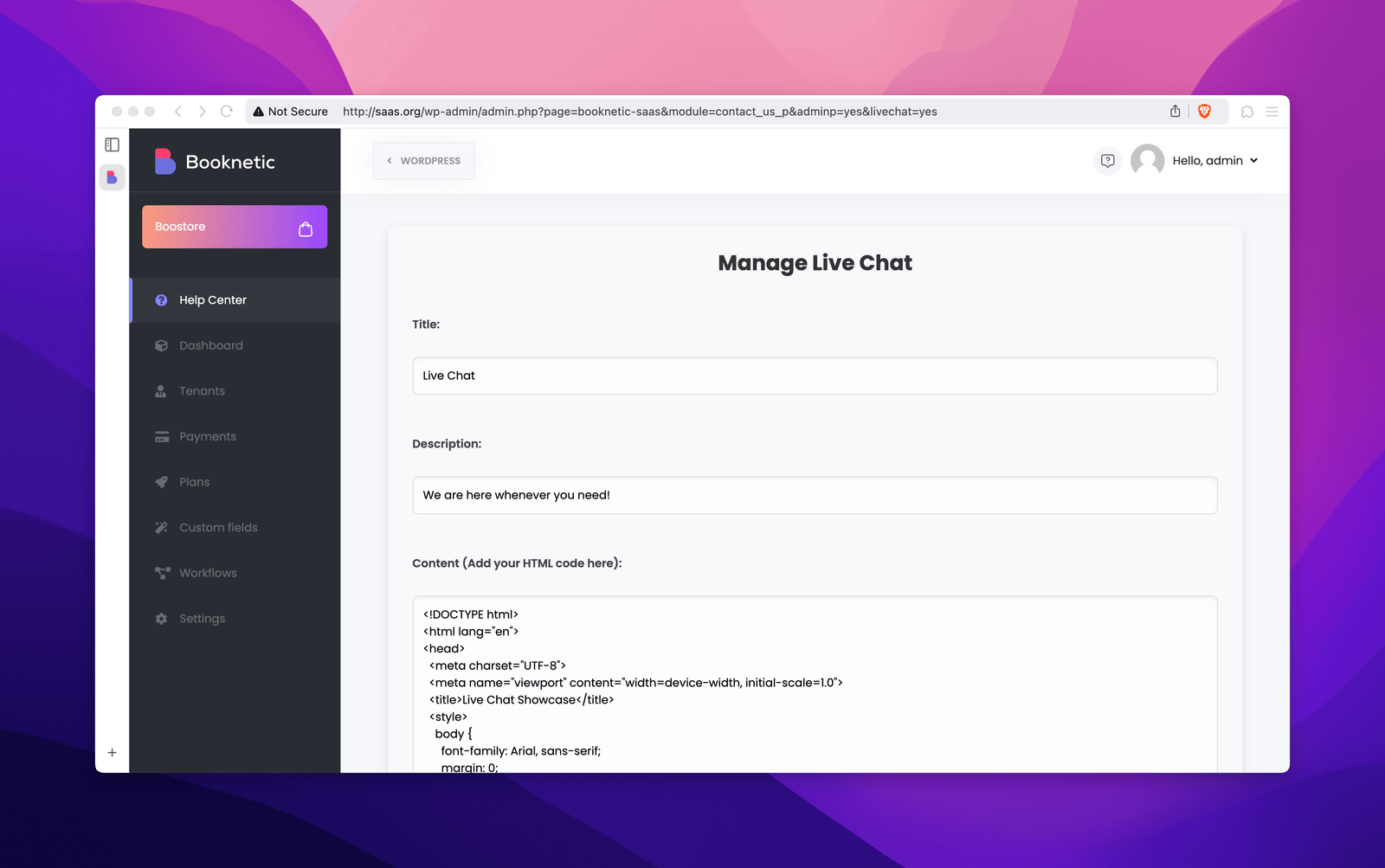Image resolution: width=1385 pixels, height=868 pixels.
Task: Toggle the browser sidebar panel icon
Action: tap(113, 145)
